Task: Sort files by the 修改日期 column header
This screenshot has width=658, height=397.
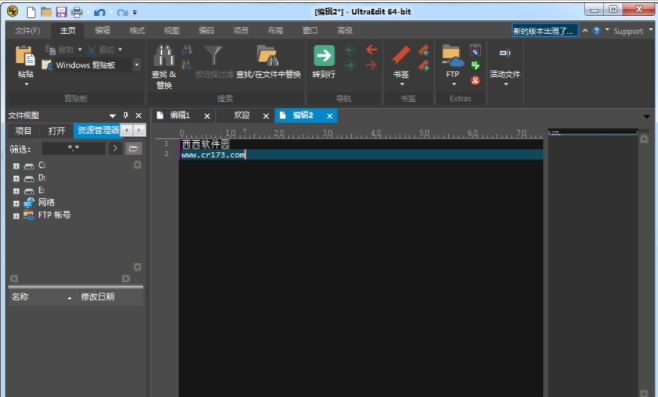Action: (110, 297)
